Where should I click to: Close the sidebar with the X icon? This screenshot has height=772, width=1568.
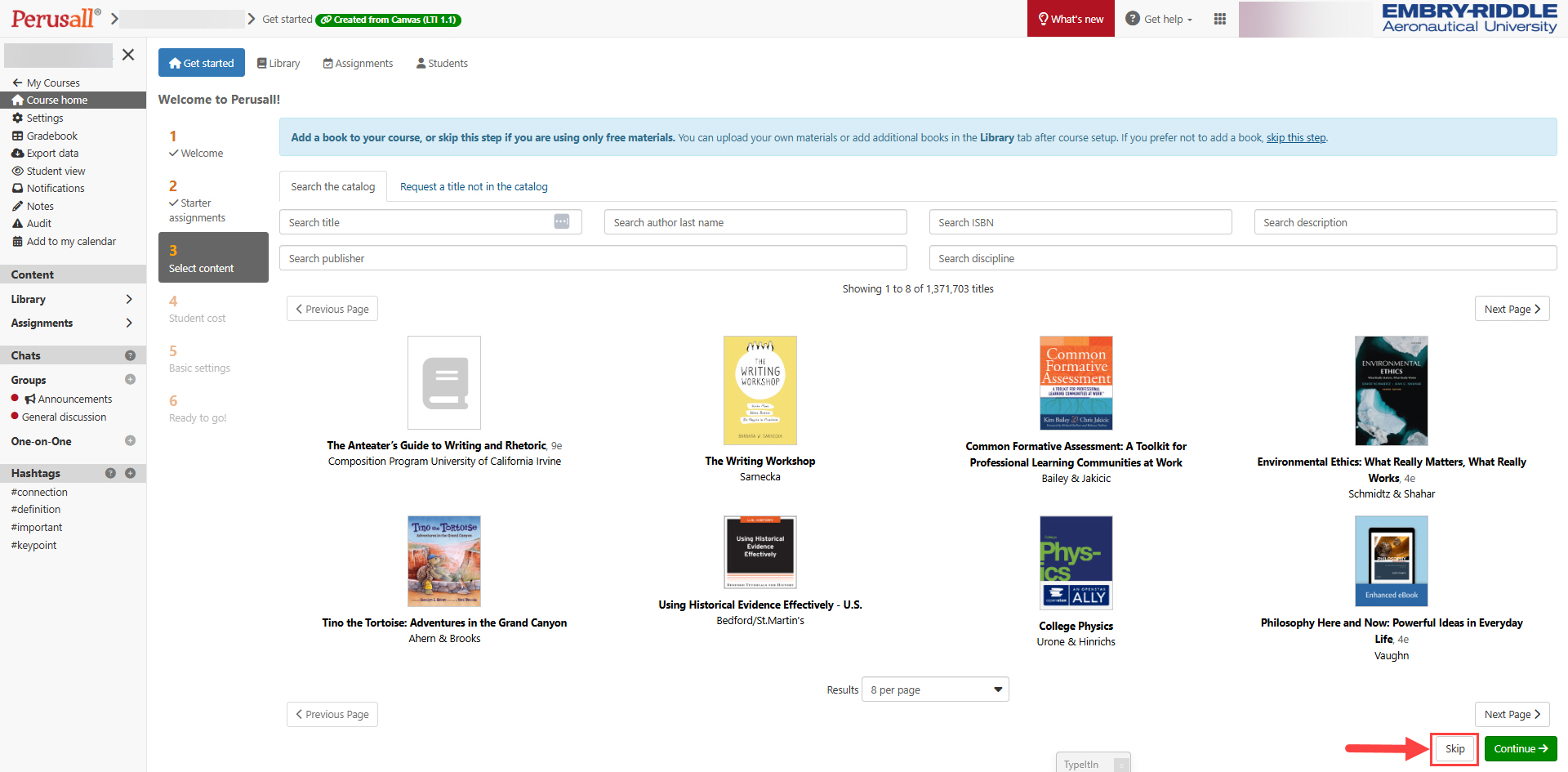tap(128, 55)
